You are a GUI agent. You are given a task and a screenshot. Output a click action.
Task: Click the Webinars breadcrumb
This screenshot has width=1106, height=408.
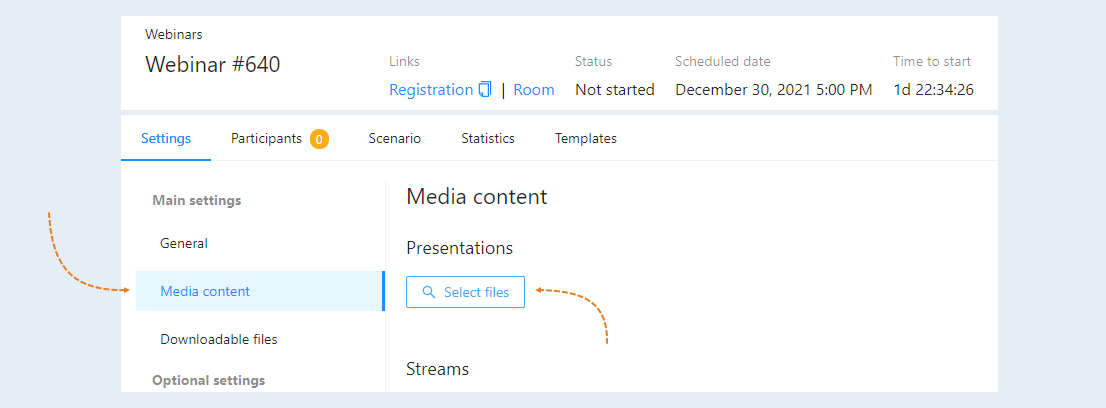click(174, 34)
